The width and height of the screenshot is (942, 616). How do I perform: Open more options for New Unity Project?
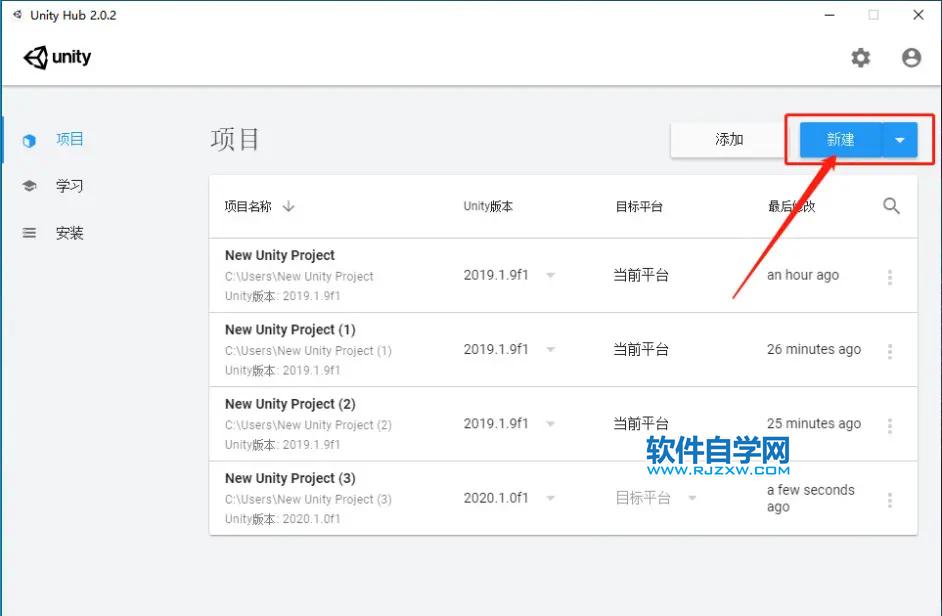[x=889, y=277]
